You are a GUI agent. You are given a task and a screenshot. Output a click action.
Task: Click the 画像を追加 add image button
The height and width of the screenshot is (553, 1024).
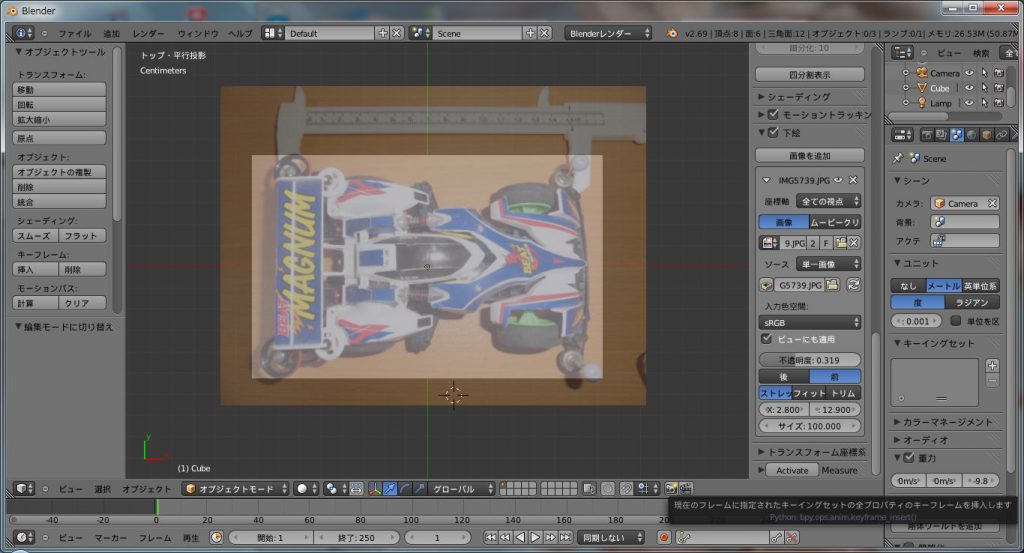tap(810, 155)
